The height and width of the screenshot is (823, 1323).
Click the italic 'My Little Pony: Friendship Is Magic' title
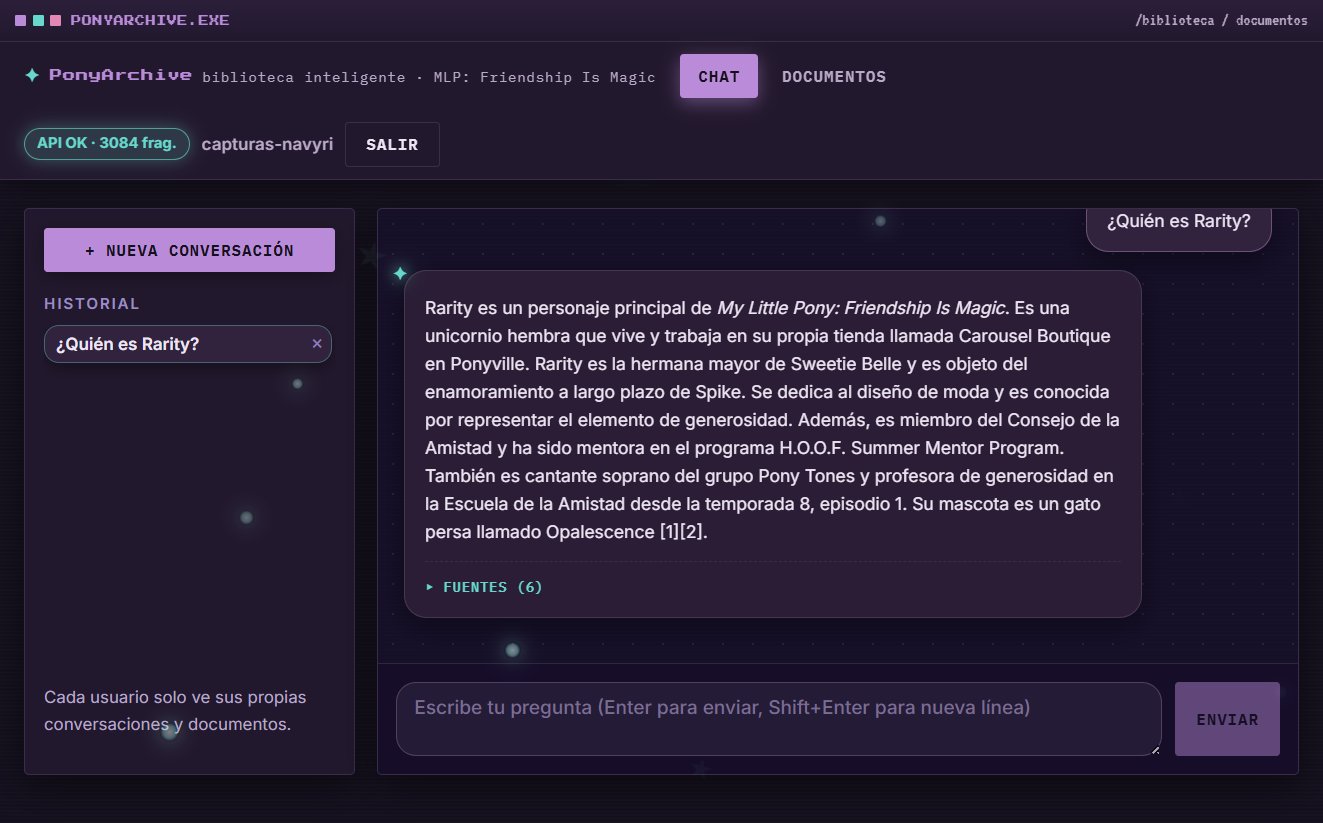click(x=861, y=307)
